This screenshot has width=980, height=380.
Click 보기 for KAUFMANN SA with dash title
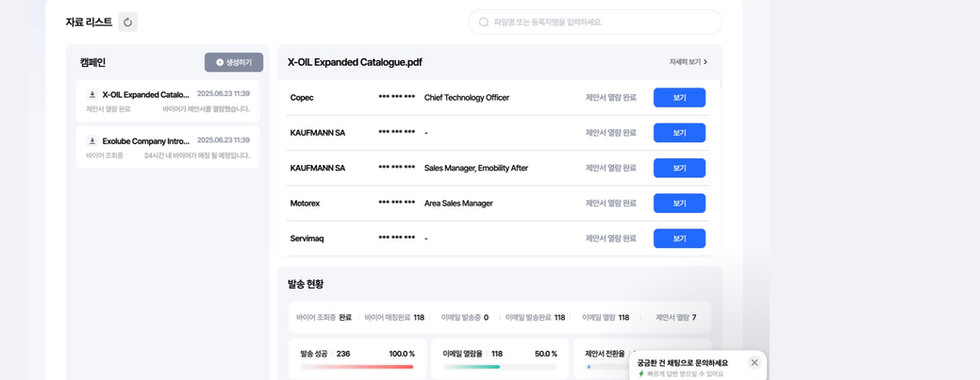tap(679, 132)
